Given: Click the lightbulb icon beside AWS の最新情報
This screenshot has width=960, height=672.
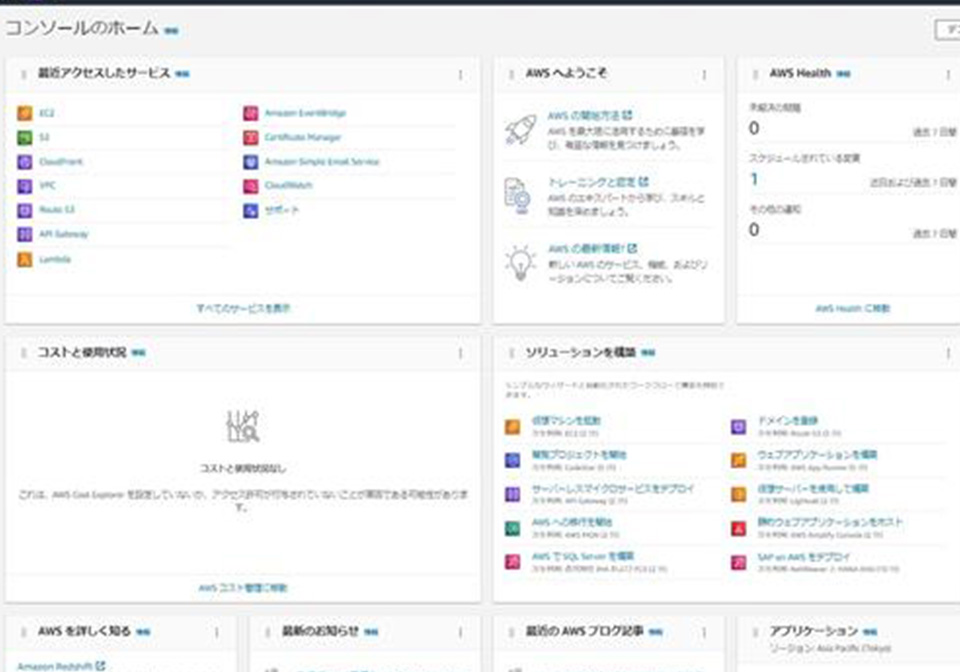Looking at the screenshot, I should click(x=520, y=263).
